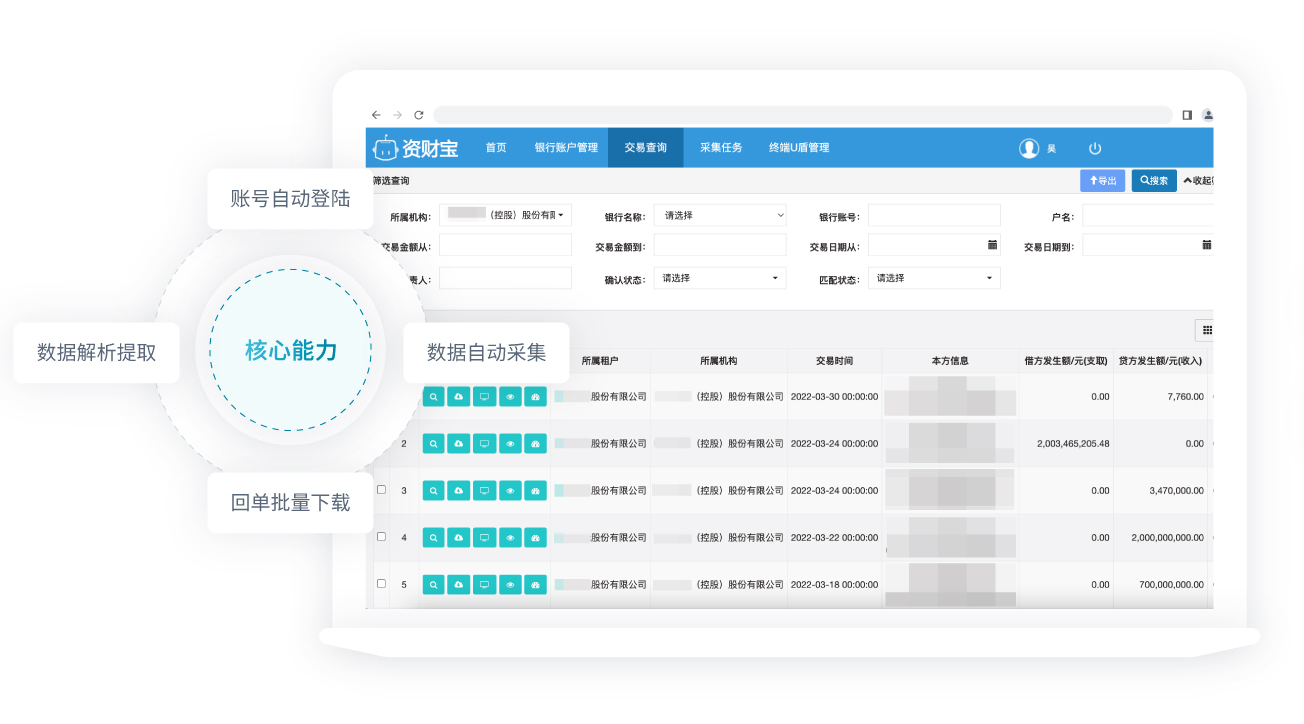Click the search magnifier icon in row 2

[433, 443]
